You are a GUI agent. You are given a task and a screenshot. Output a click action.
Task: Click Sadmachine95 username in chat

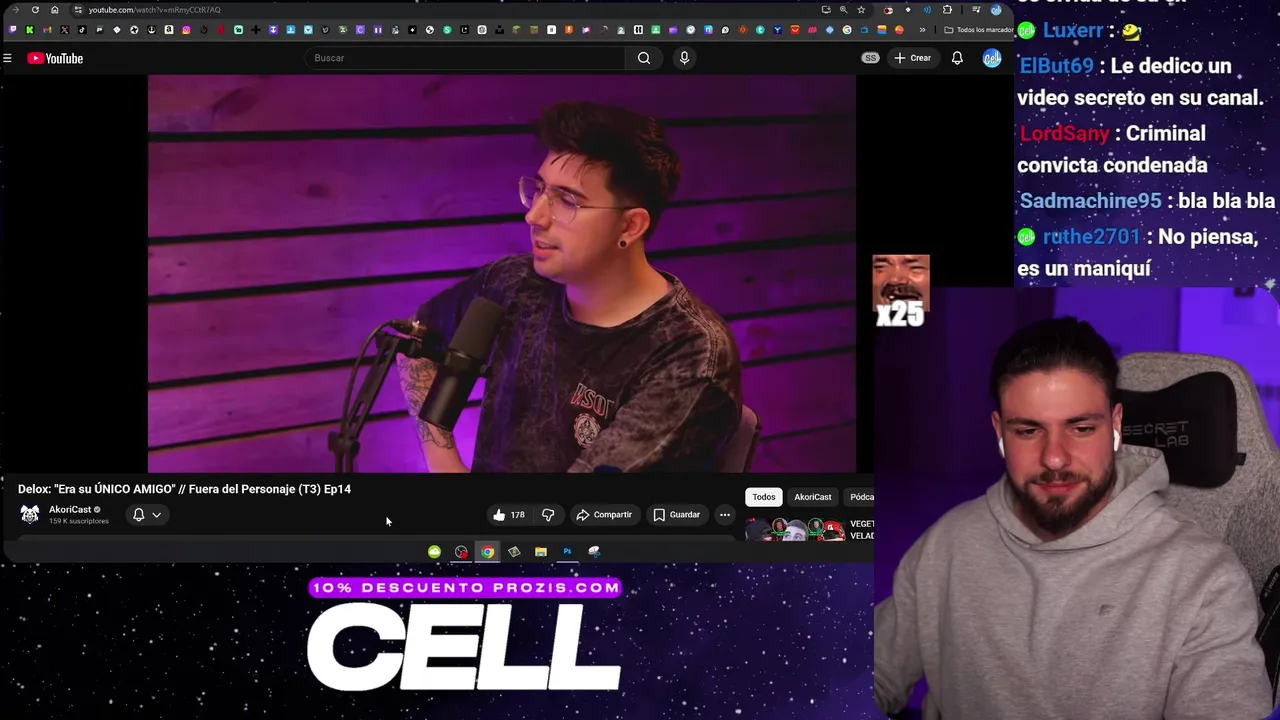1090,201
